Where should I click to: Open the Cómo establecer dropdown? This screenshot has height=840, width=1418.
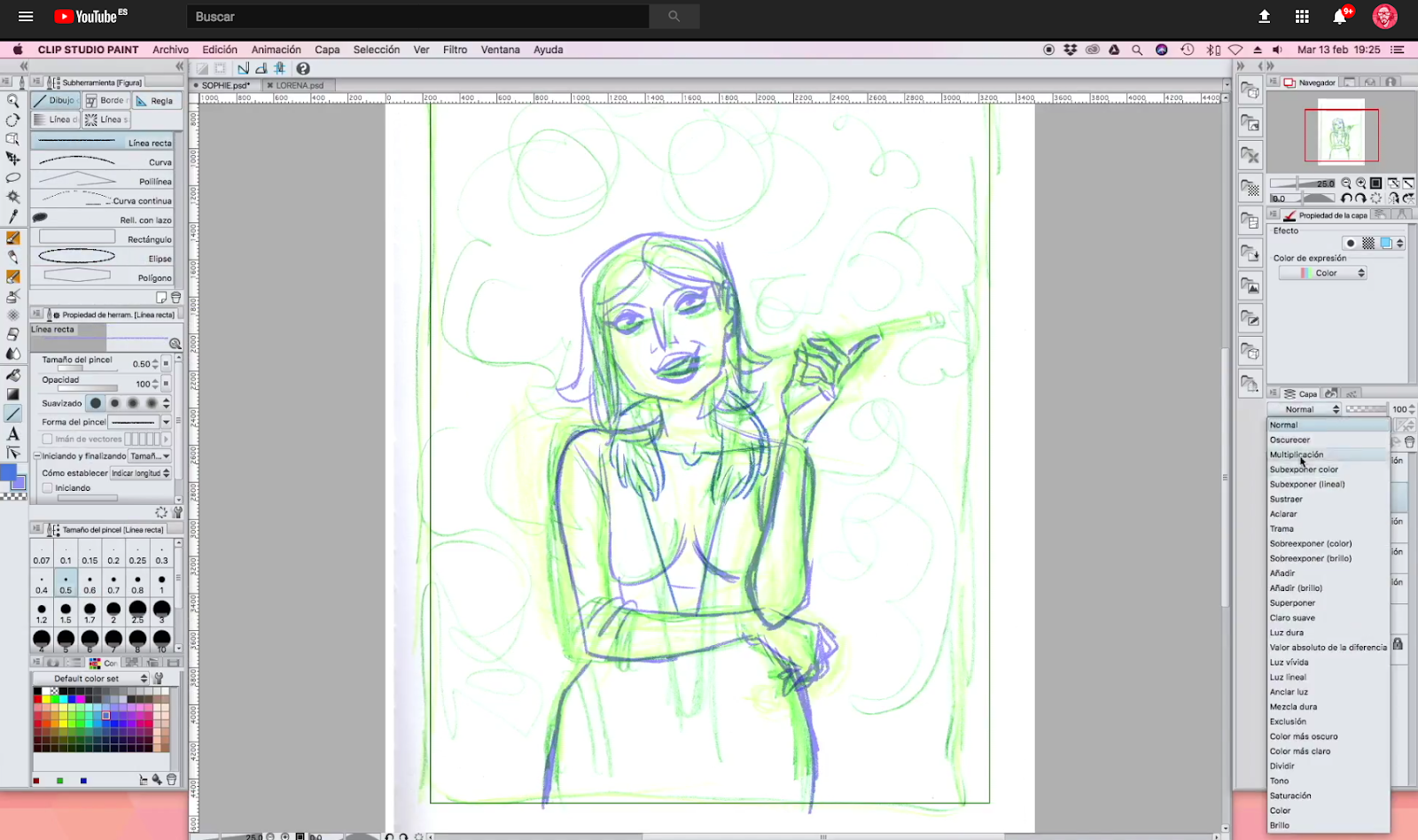(140, 473)
